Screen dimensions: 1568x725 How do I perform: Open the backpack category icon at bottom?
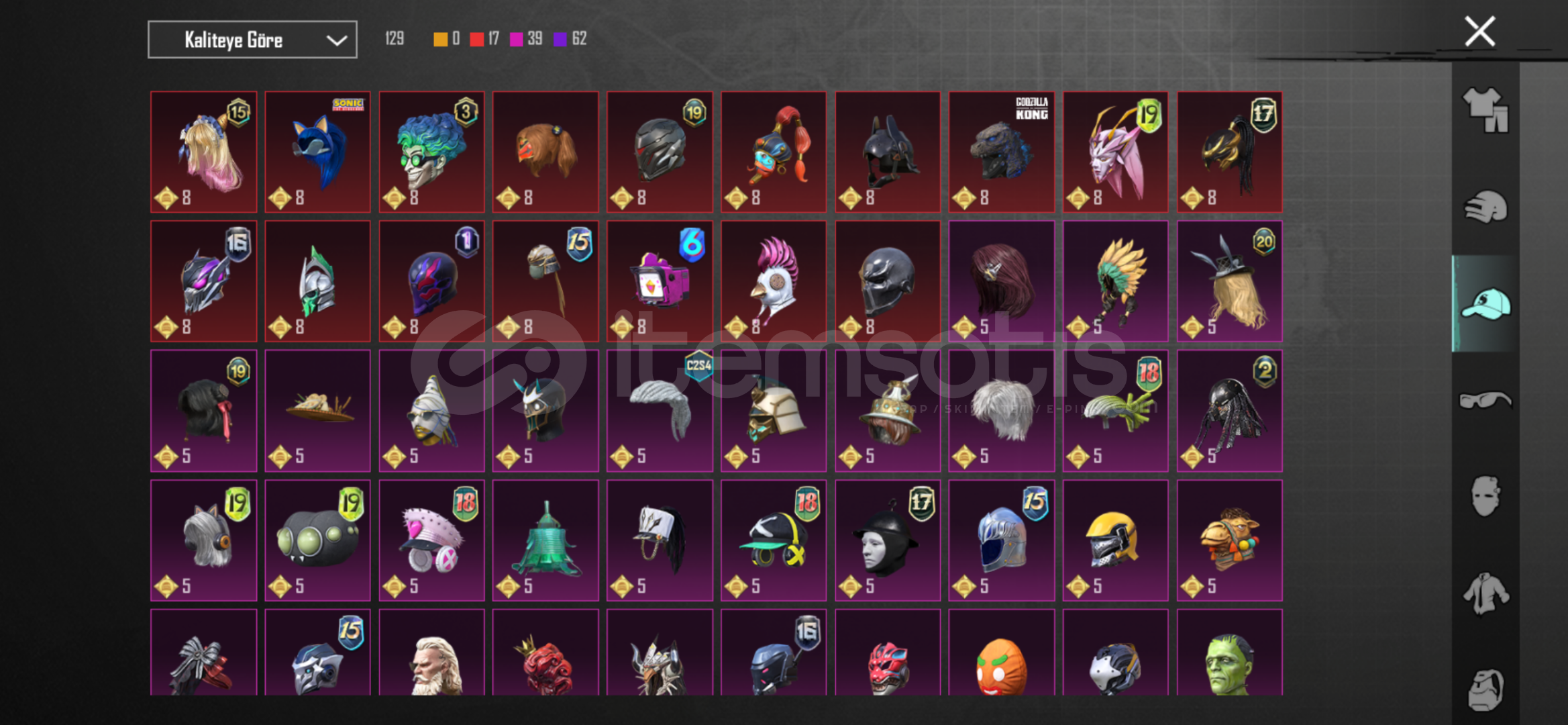[x=1485, y=689]
